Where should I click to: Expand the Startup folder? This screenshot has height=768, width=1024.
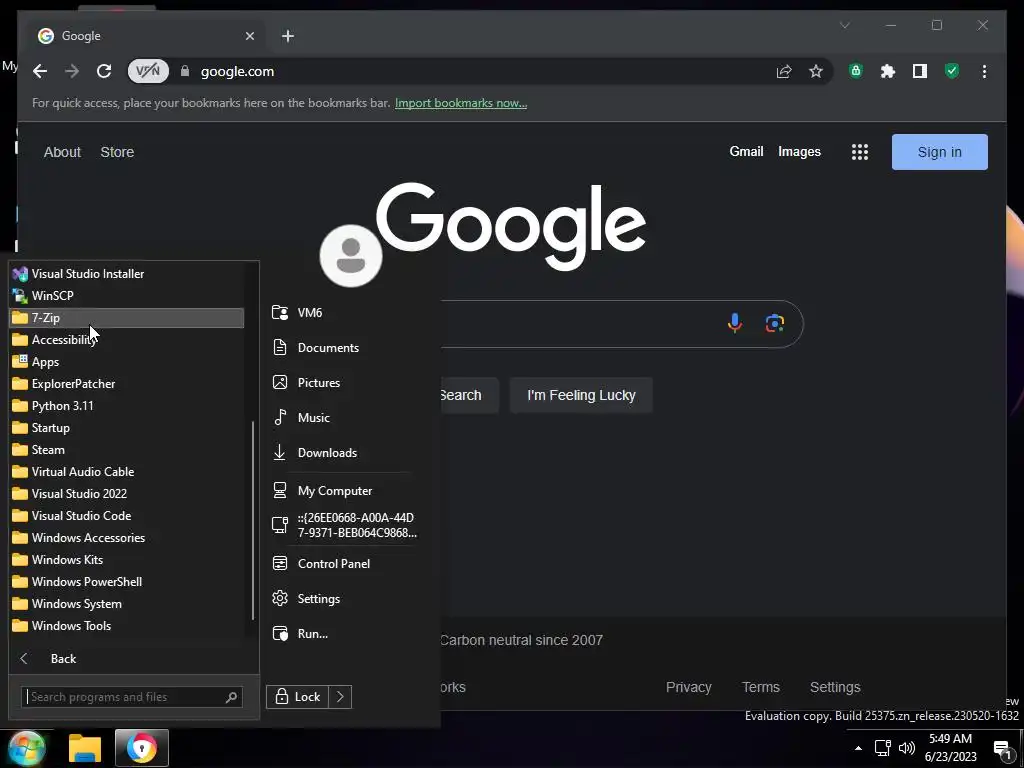(x=127, y=428)
